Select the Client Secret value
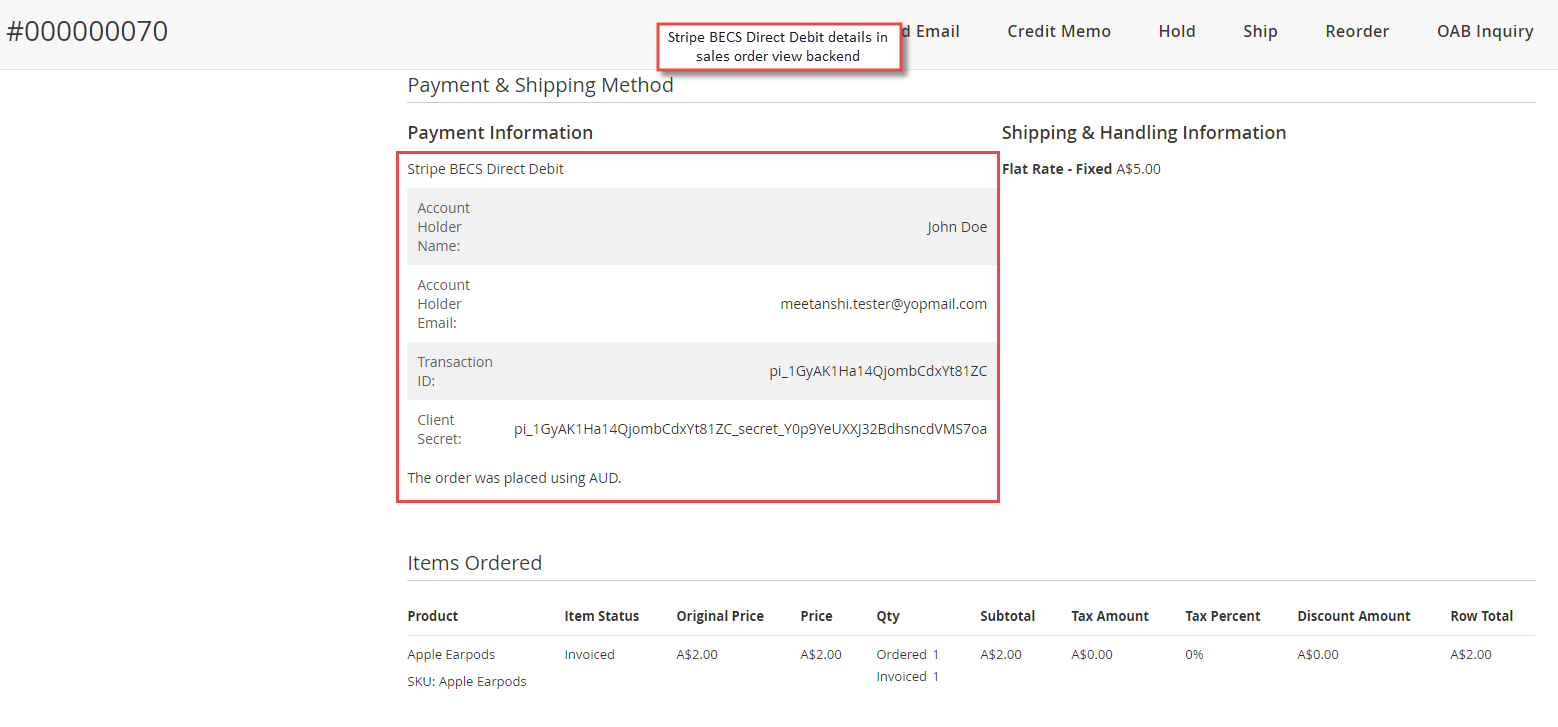Screen dimensions: 1558x727 tap(750, 429)
